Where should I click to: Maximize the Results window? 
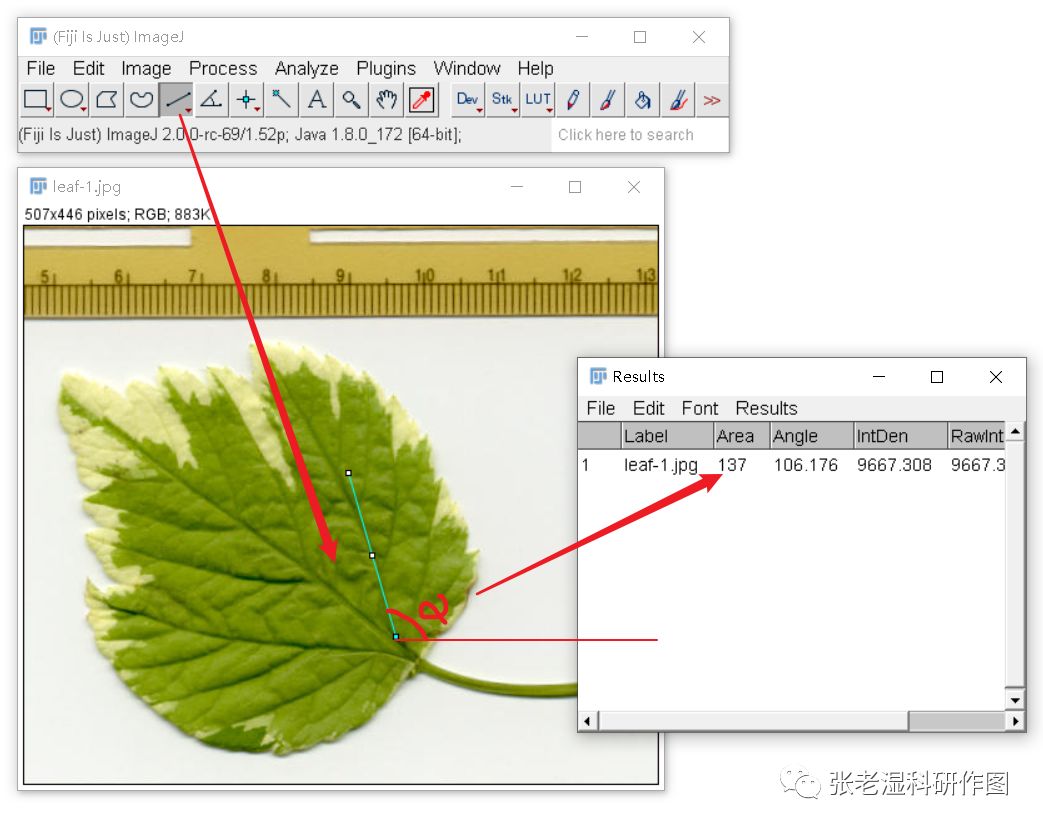937,377
